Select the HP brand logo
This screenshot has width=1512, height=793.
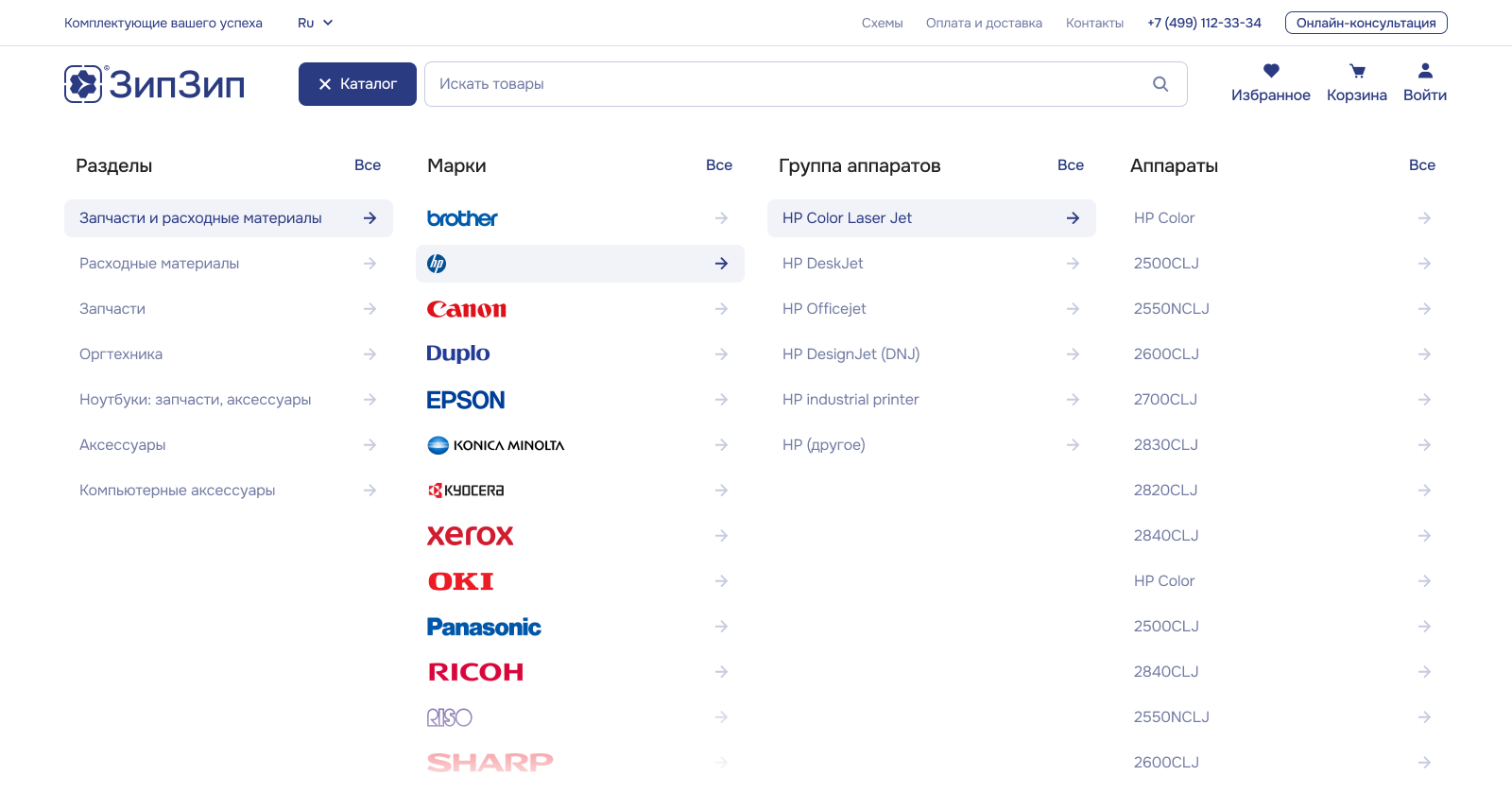[437, 264]
